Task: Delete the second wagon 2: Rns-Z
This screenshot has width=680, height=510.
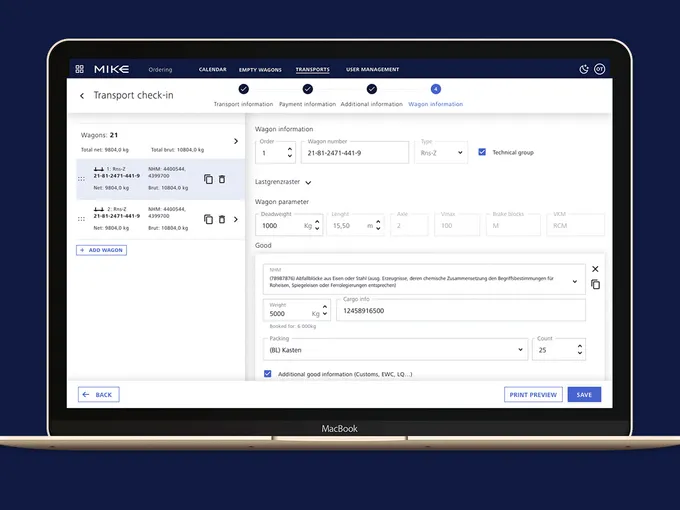Action: [x=222, y=219]
